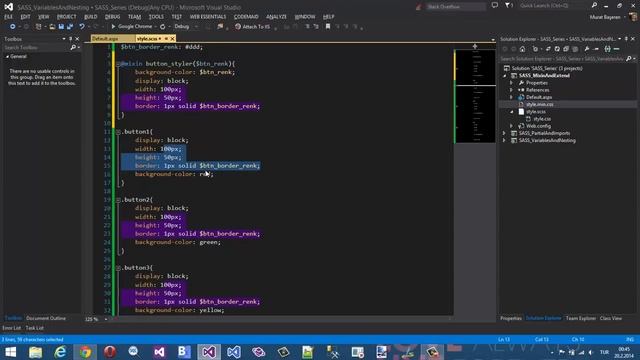Image resolution: width=640 pixels, height=360 pixels.
Task: Switch to the Team Explorer tab
Action: [x=580, y=318]
